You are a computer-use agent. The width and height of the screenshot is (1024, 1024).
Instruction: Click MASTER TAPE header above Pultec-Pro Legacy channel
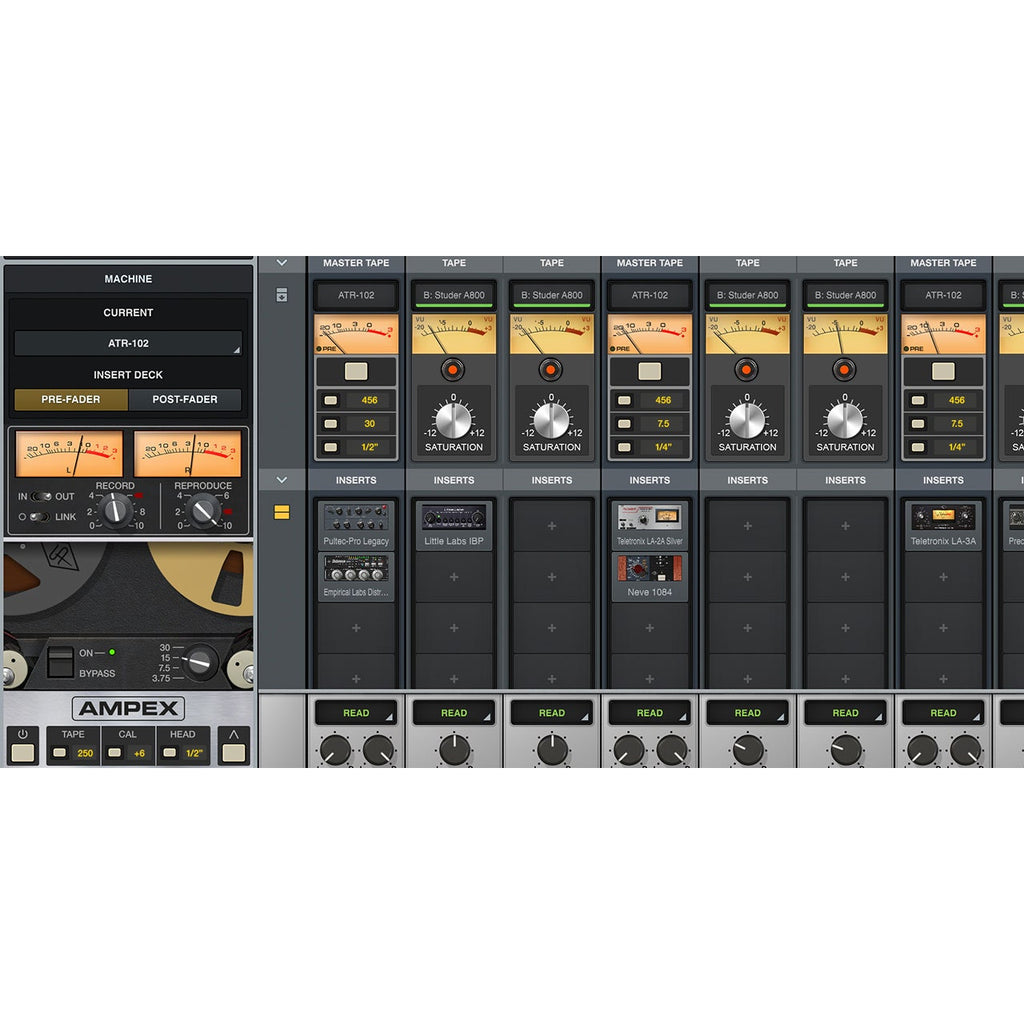pyautogui.click(x=356, y=263)
